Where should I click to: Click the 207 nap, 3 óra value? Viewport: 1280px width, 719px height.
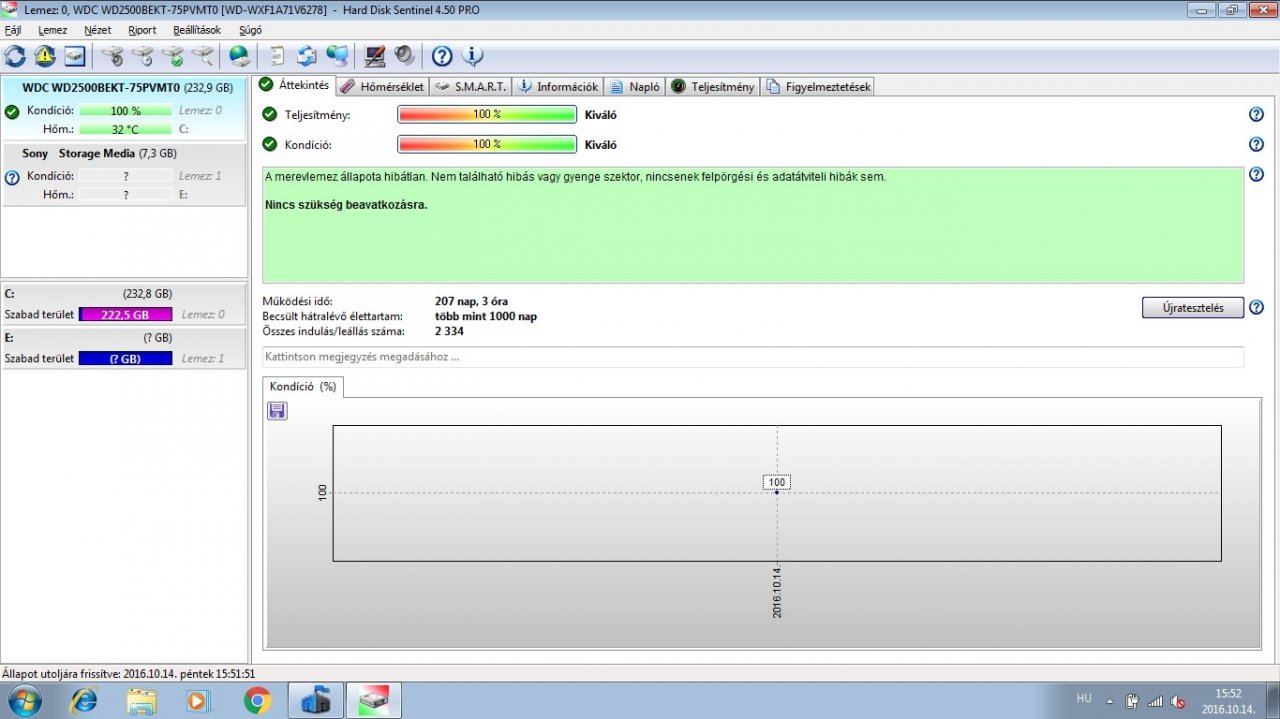[472, 301]
